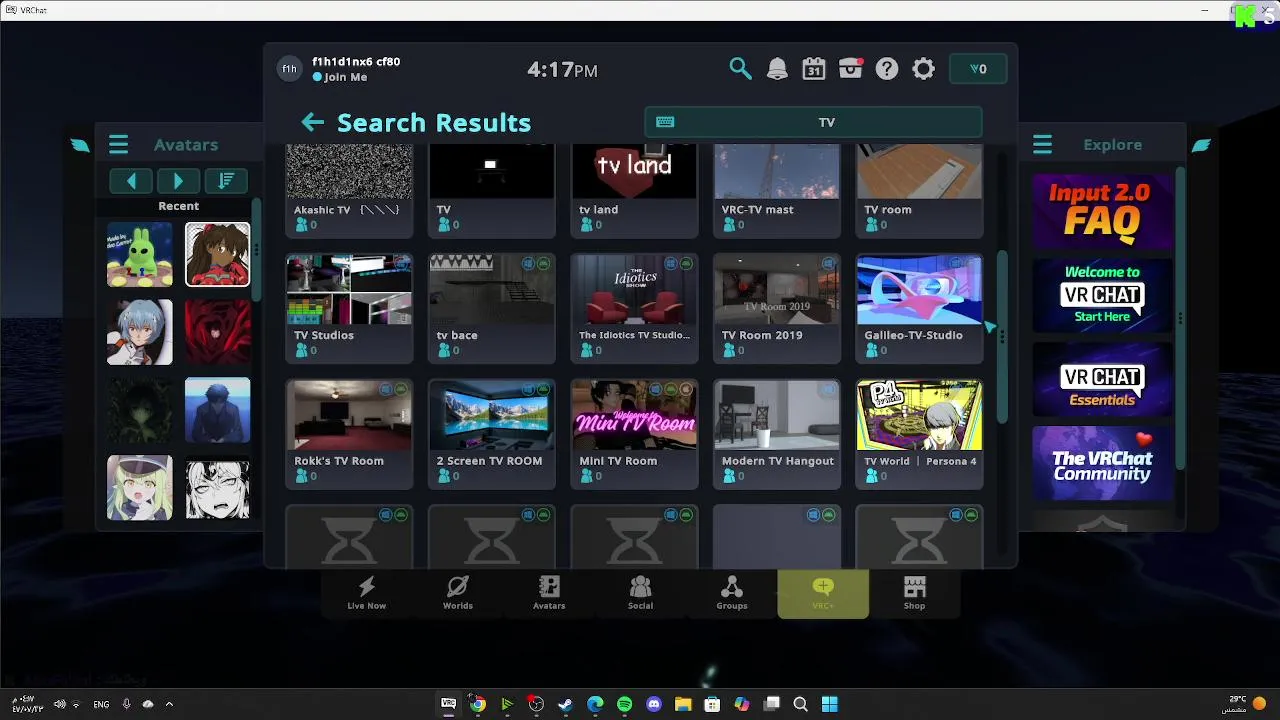Open the Galileo-TV-Studio world card
The height and width of the screenshot is (720, 1280).
919,308
